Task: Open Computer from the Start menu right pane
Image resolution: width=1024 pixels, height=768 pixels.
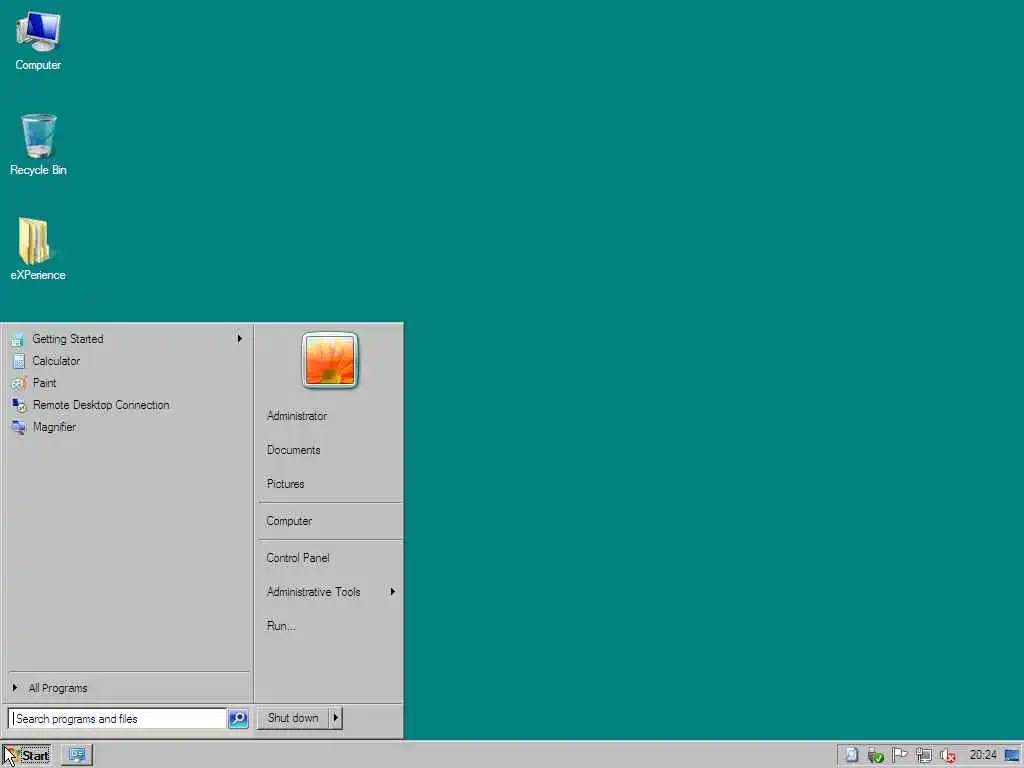Action: pos(289,521)
